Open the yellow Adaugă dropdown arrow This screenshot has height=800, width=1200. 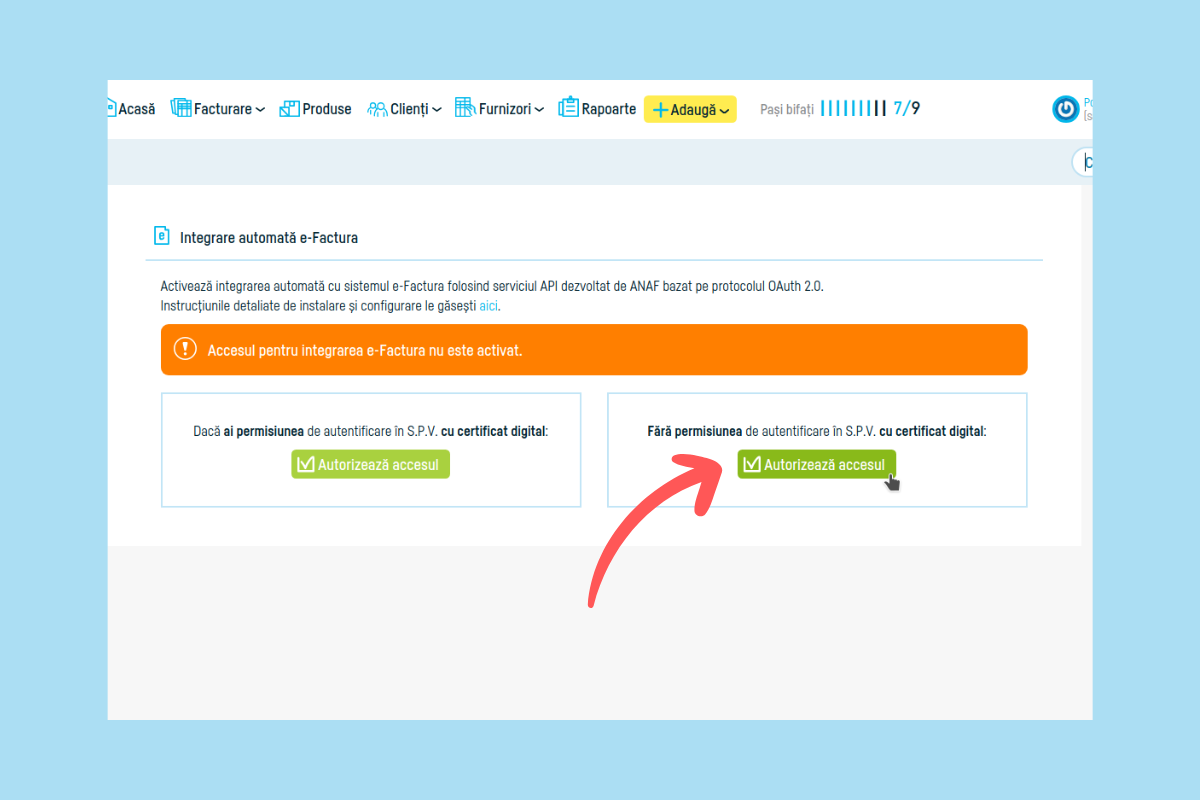[x=725, y=110]
